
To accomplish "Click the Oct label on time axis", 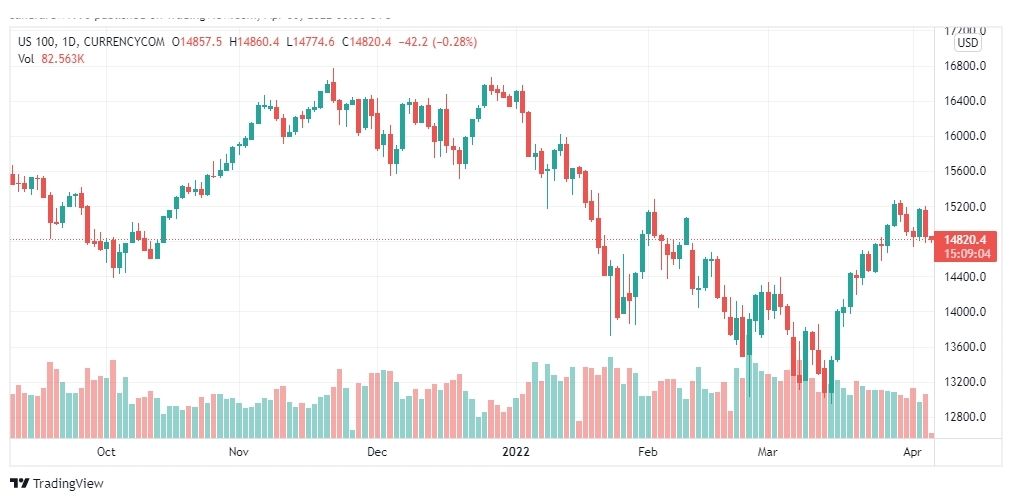I will (x=106, y=451).
